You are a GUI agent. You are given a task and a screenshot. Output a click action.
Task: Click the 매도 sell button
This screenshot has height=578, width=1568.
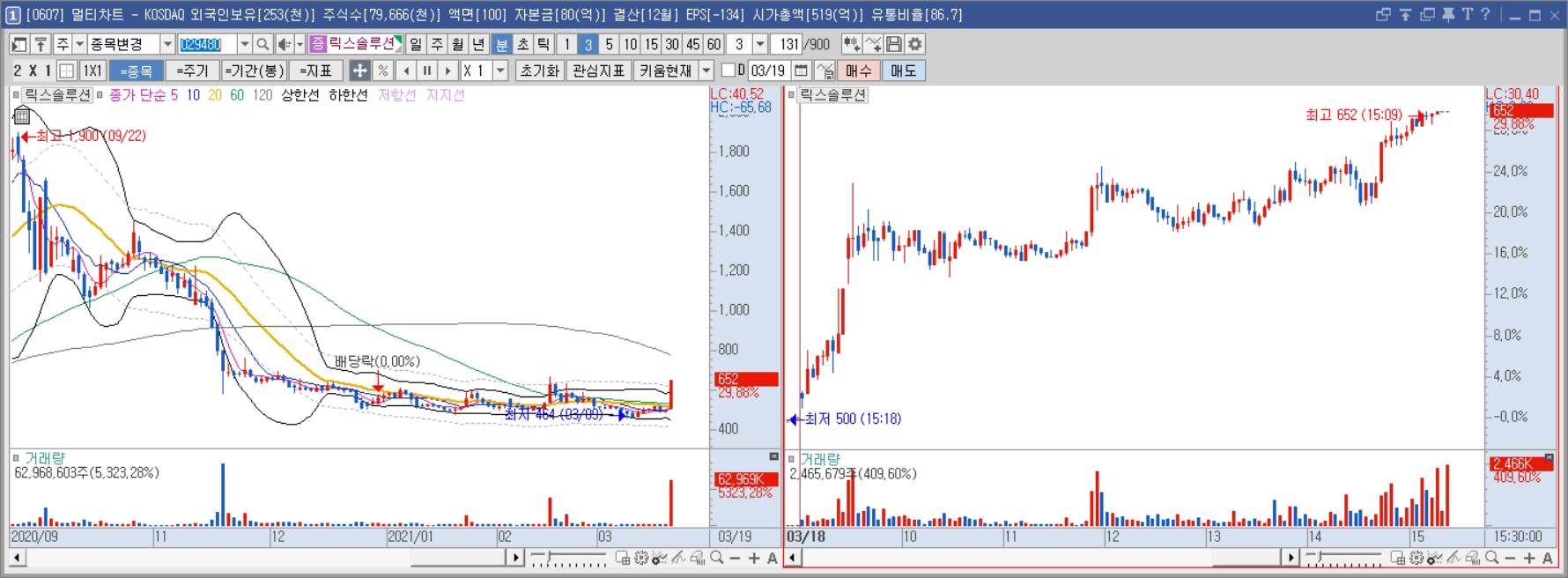click(x=904, y=70)
